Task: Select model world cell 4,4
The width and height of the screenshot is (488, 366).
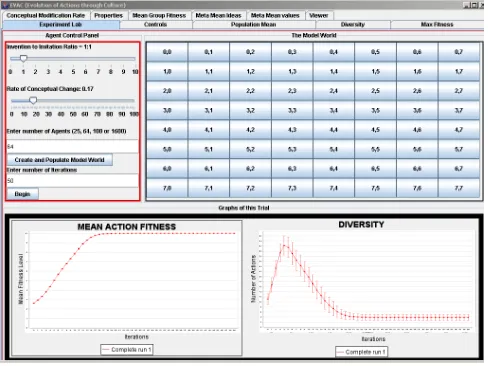Action: [334, 130]
